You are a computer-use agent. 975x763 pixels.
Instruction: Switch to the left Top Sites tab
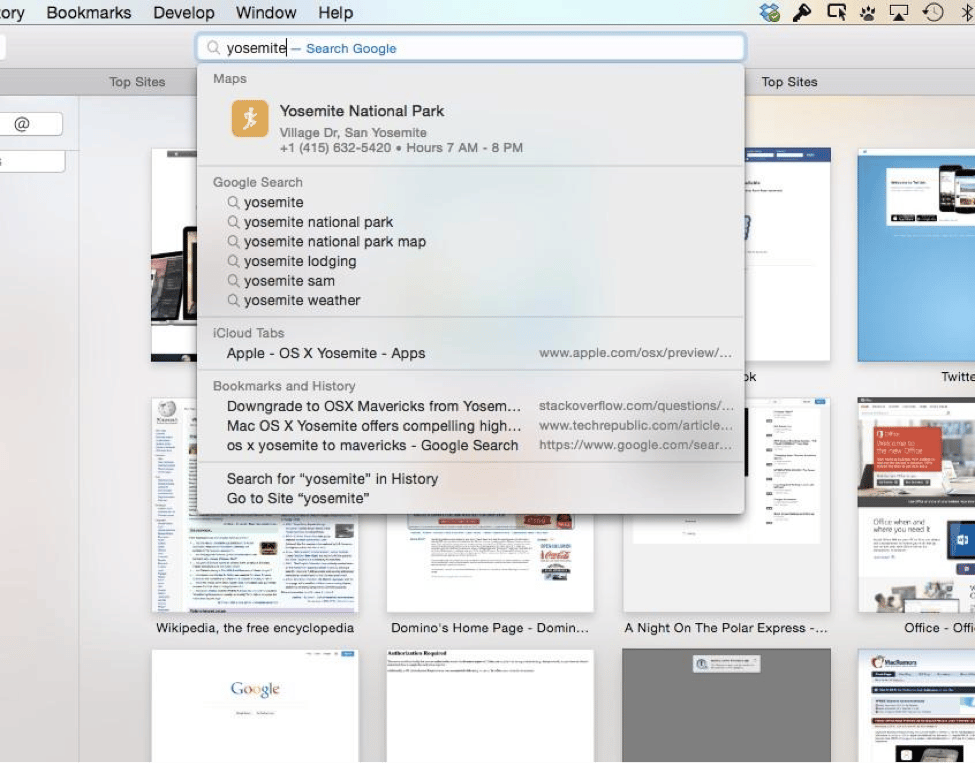click(x=137, y=82)
